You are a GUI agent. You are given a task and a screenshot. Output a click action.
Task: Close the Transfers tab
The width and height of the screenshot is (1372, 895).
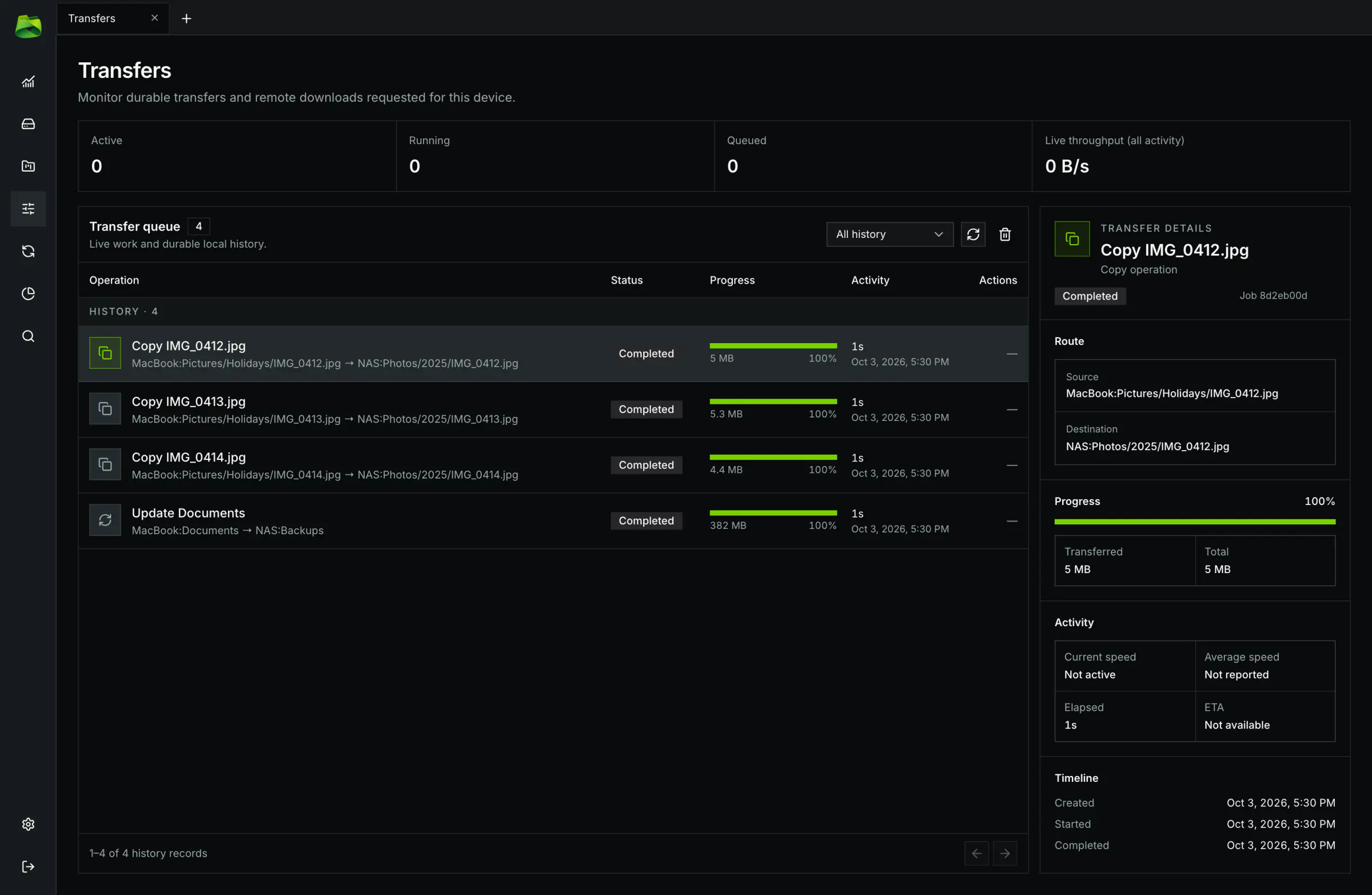(x=154, y=18)
